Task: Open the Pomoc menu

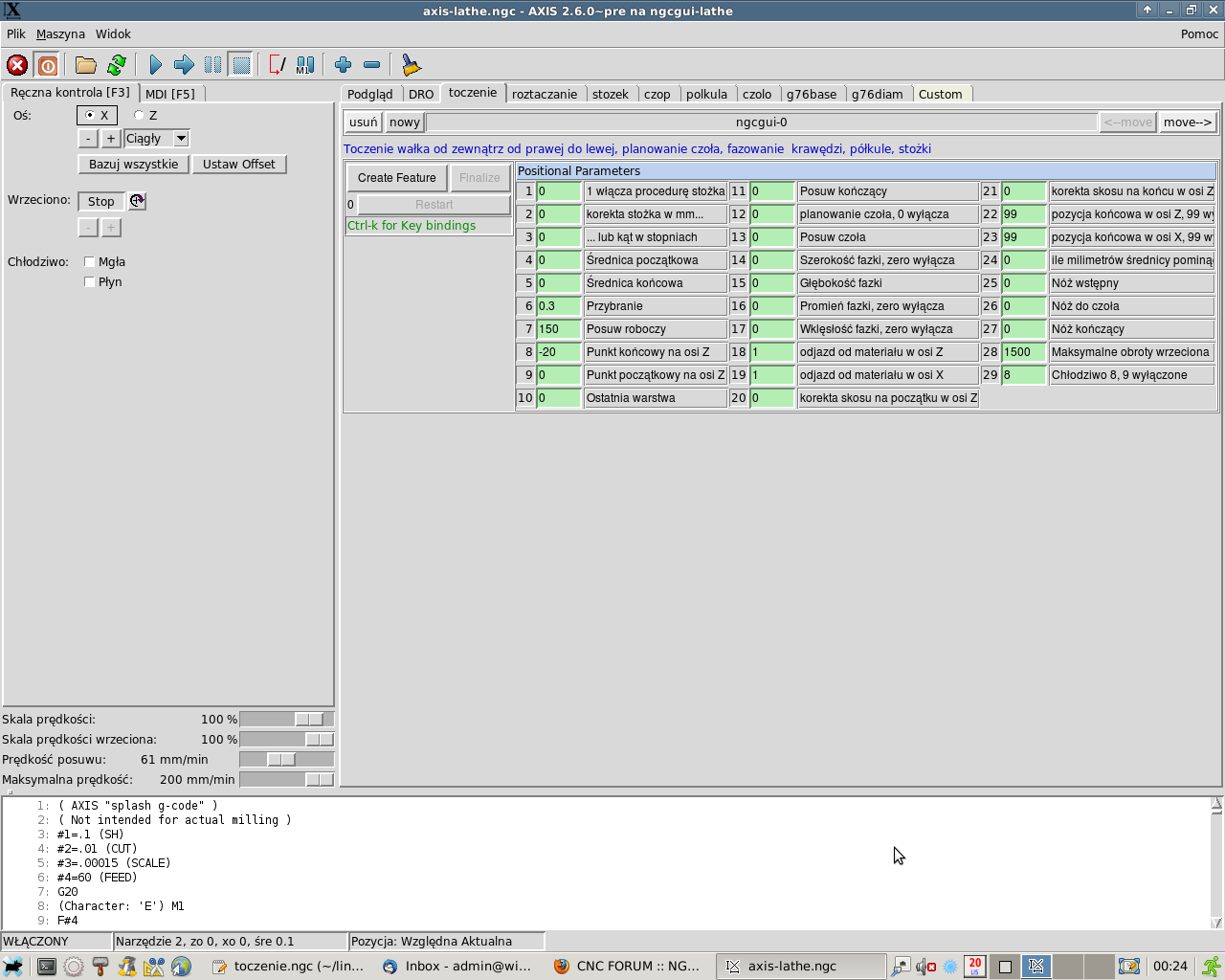Action: (1199, 34)
